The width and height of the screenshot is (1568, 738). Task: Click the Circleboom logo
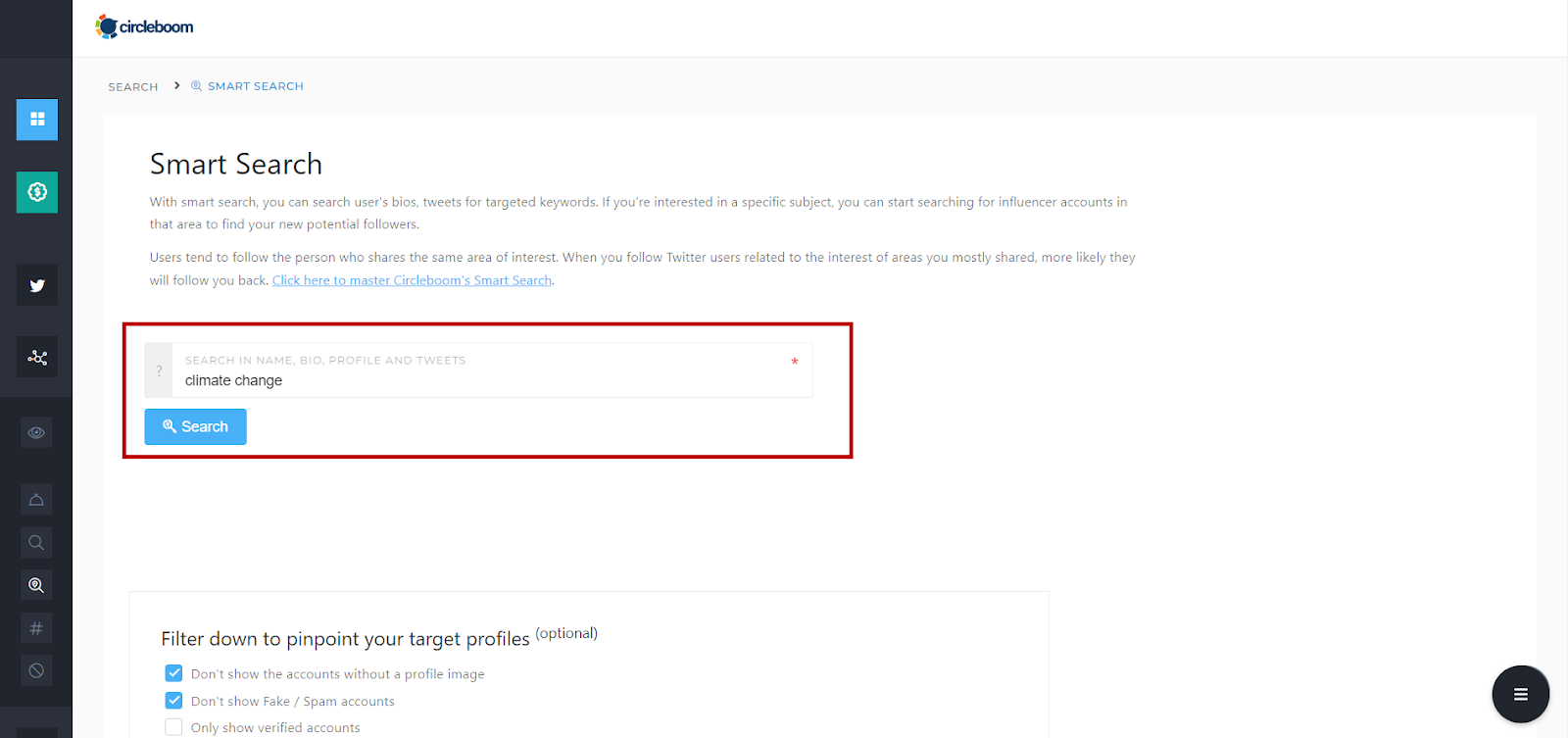point(144,26)
